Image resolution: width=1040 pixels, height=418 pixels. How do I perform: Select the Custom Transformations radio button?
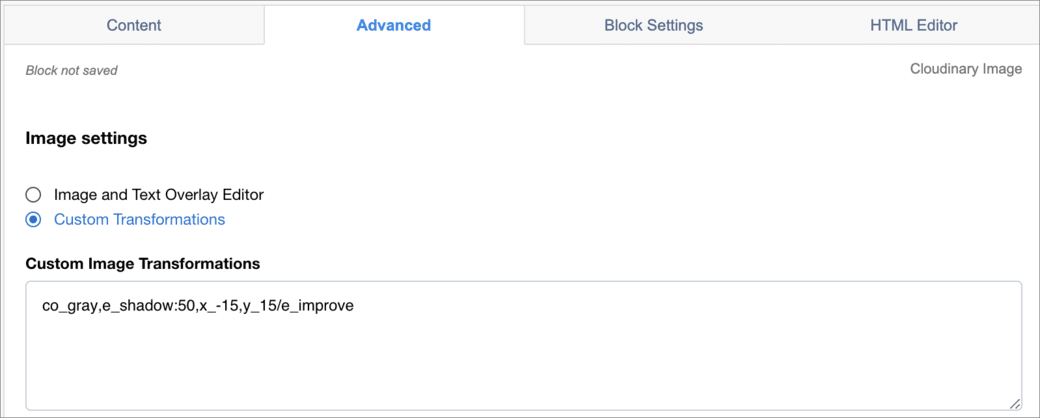(x=33, y=219)
